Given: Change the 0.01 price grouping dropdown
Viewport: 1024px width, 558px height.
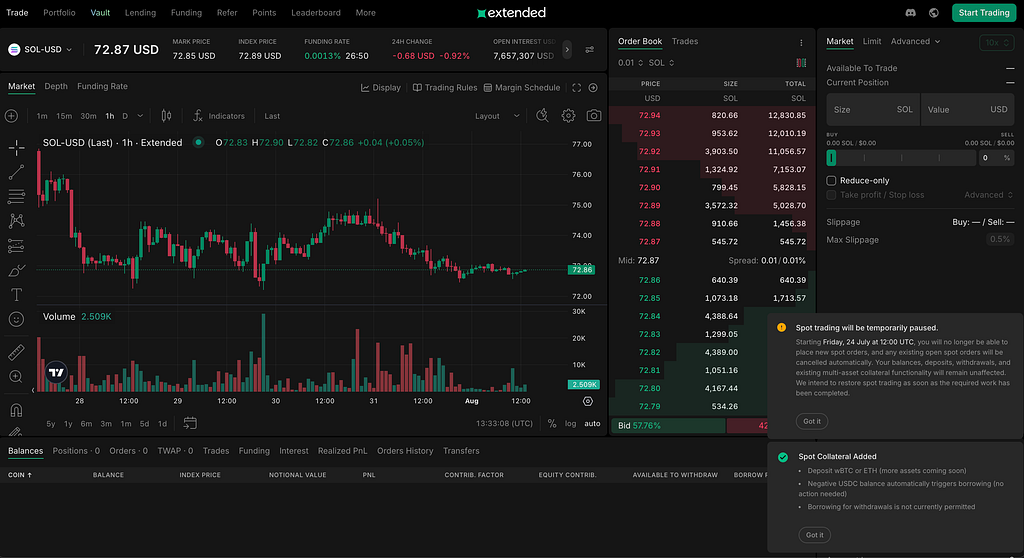Looking at the screenshot, I should click(630, 63).
